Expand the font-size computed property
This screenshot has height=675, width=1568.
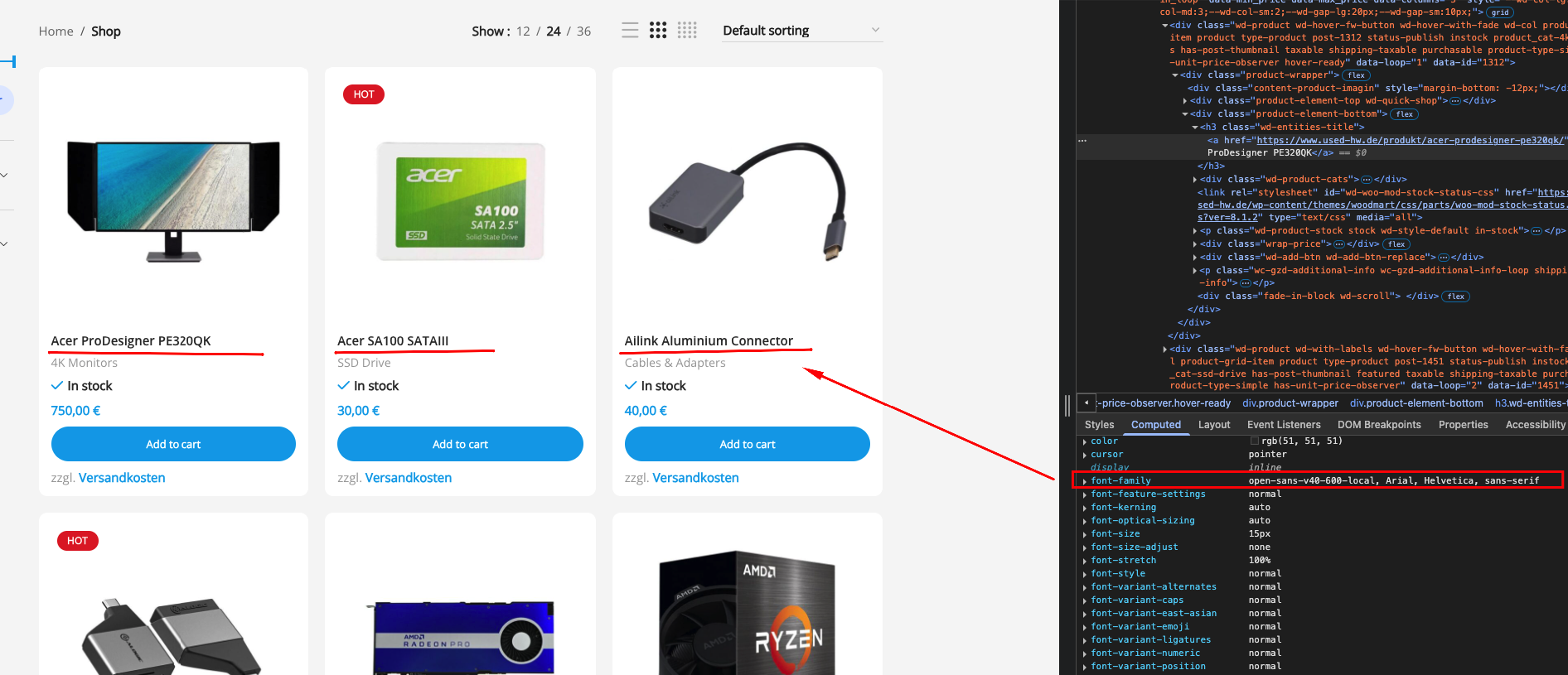[1084, 534]
